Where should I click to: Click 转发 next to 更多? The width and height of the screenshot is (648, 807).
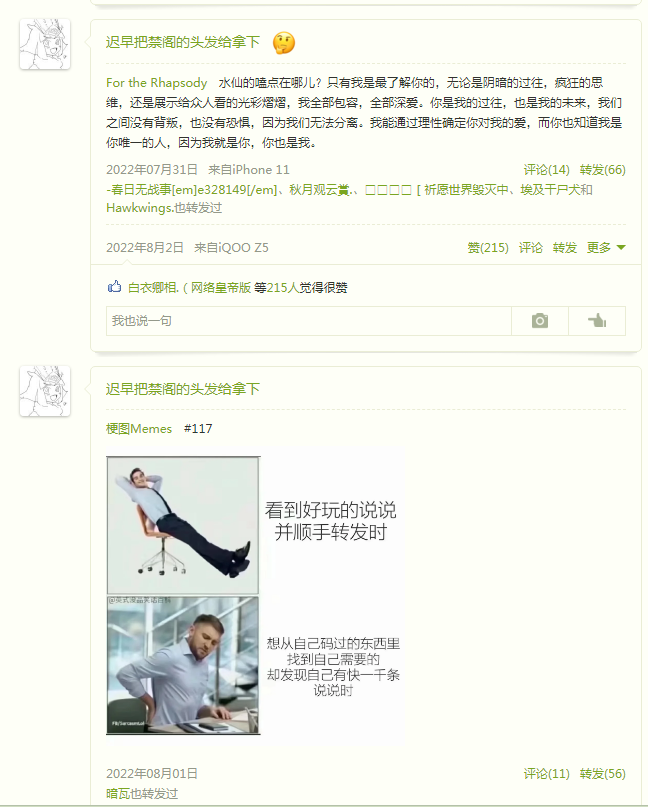(x=565, y=248)
